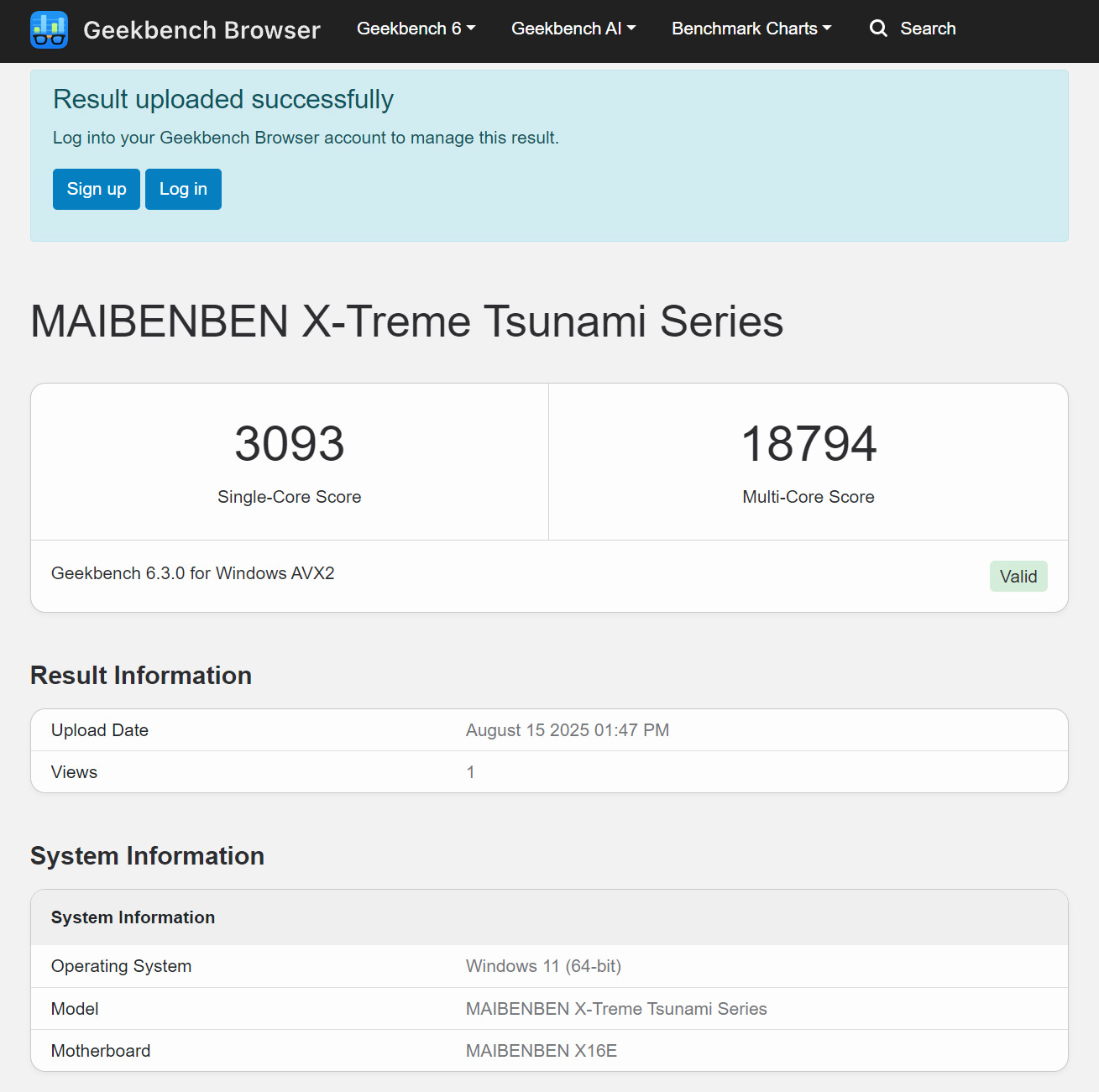Click the Geekbench 6.3.0 for Windows AVX2 text
Viewport: 1099px width, 1092px height.
[193, 573]
